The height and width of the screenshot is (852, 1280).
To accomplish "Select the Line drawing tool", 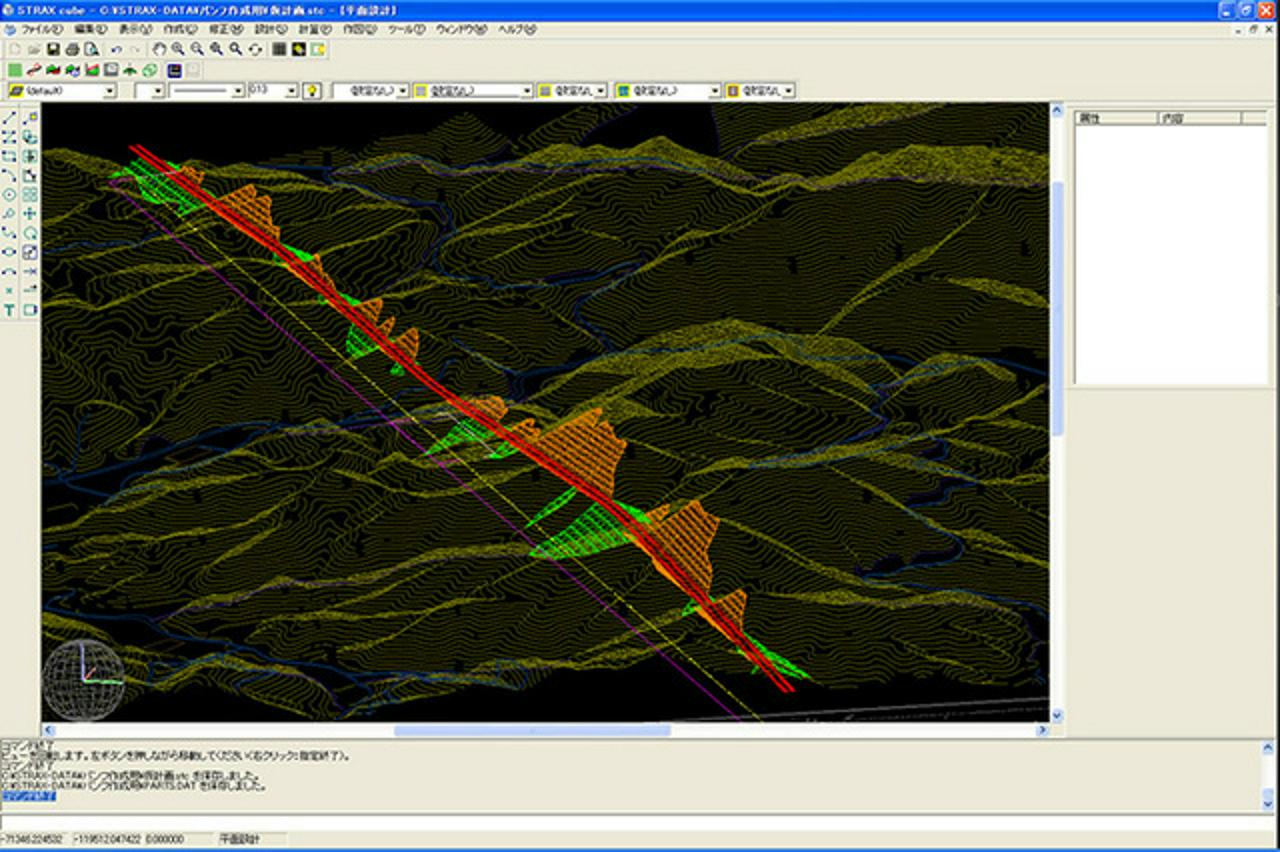I will (x=10, y=118).
